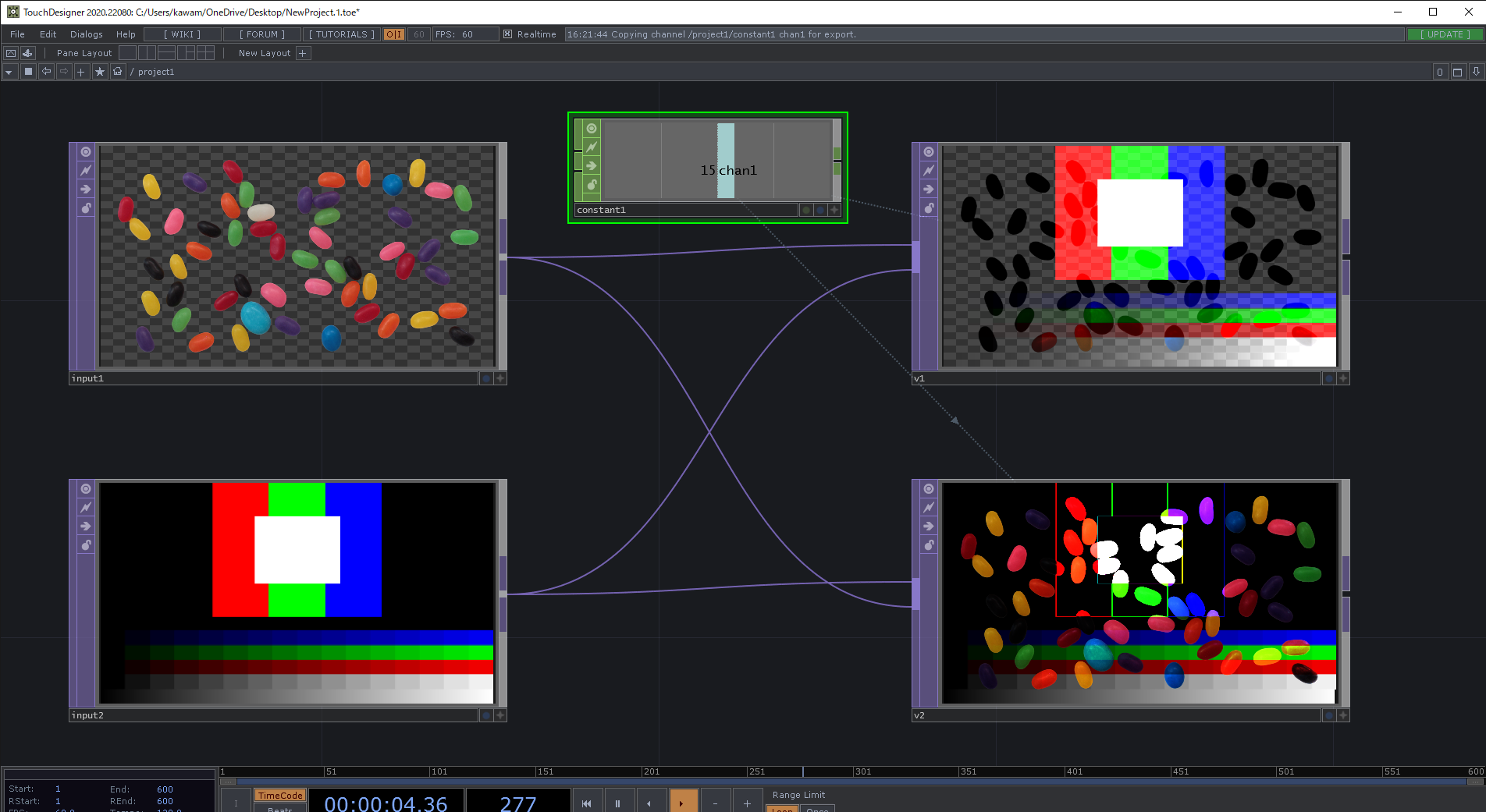This screenshot has height=812, width=1486.
Task: Click the input1 plus flag icon
Action: click(500, 378)
